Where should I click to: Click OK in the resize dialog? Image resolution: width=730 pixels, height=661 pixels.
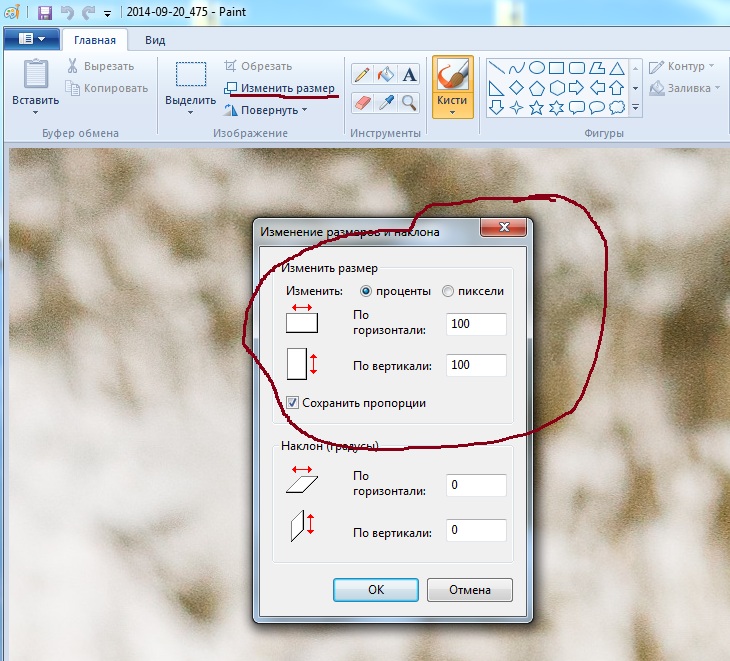376,590
